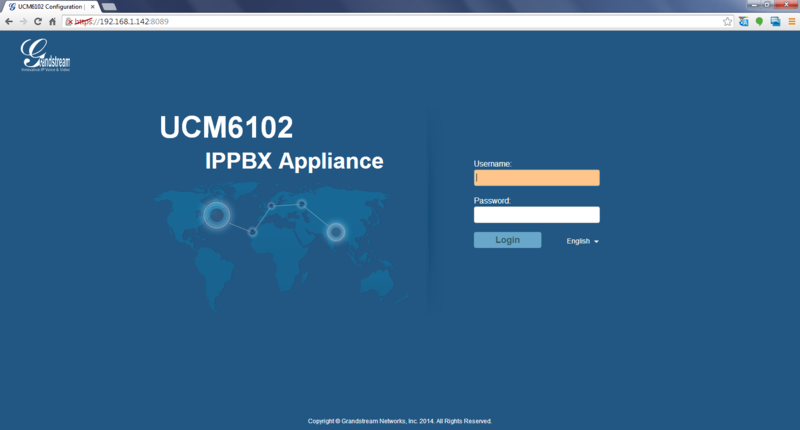800x430 pixels.
Task: Expand the English language dropdown
Action: 583,241
